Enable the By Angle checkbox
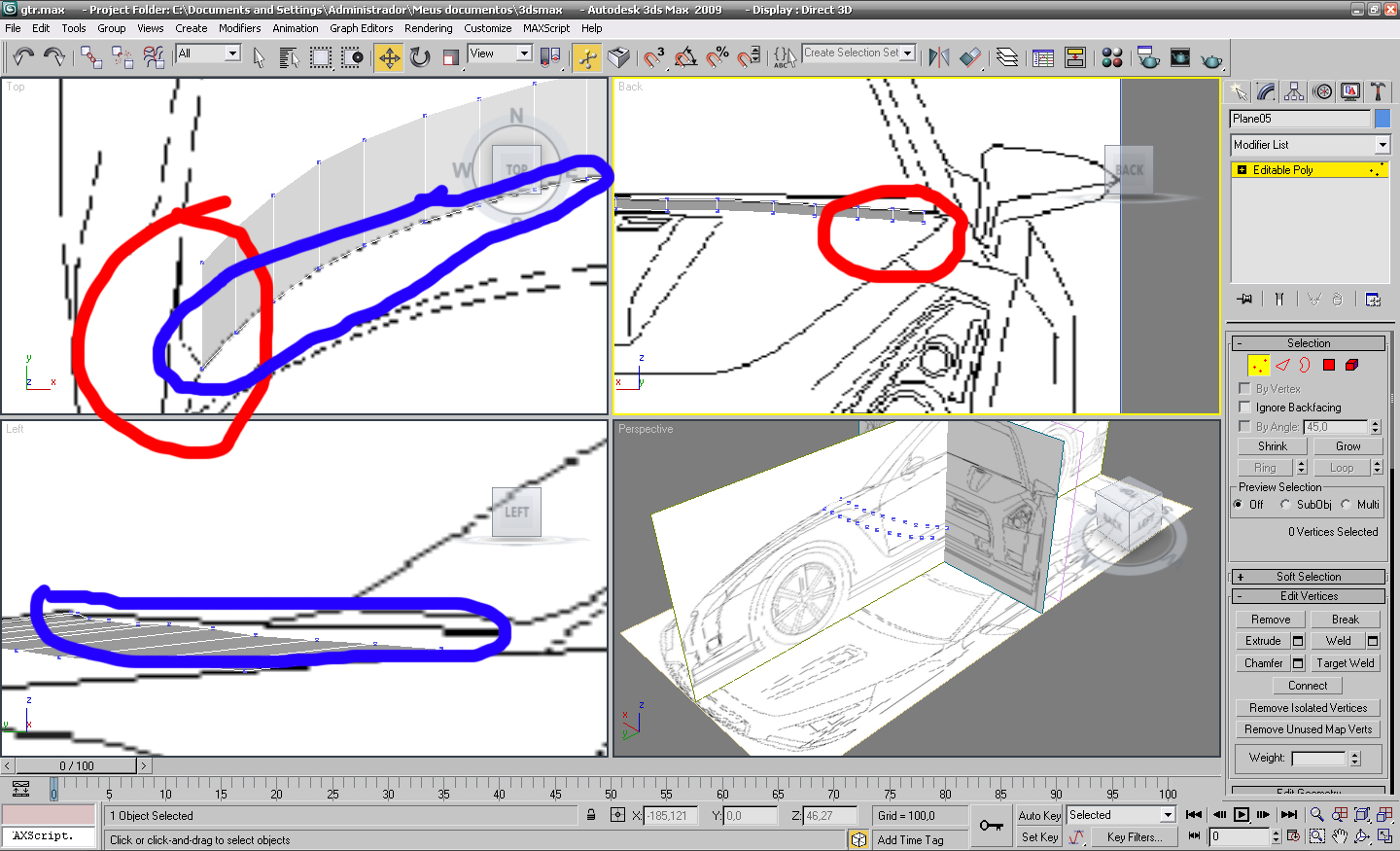The image size is (1400, 851). (1244, 426)
